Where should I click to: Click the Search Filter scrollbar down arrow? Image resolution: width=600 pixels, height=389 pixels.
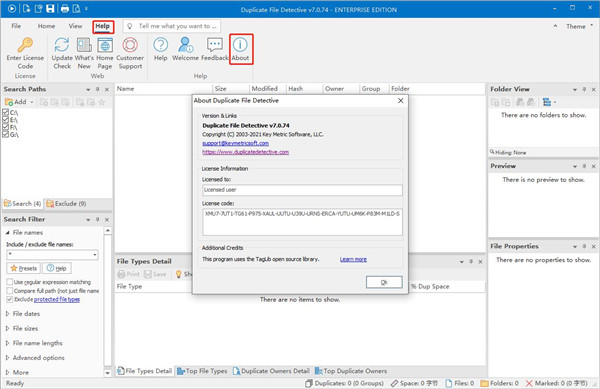click(x=108, y=373)
